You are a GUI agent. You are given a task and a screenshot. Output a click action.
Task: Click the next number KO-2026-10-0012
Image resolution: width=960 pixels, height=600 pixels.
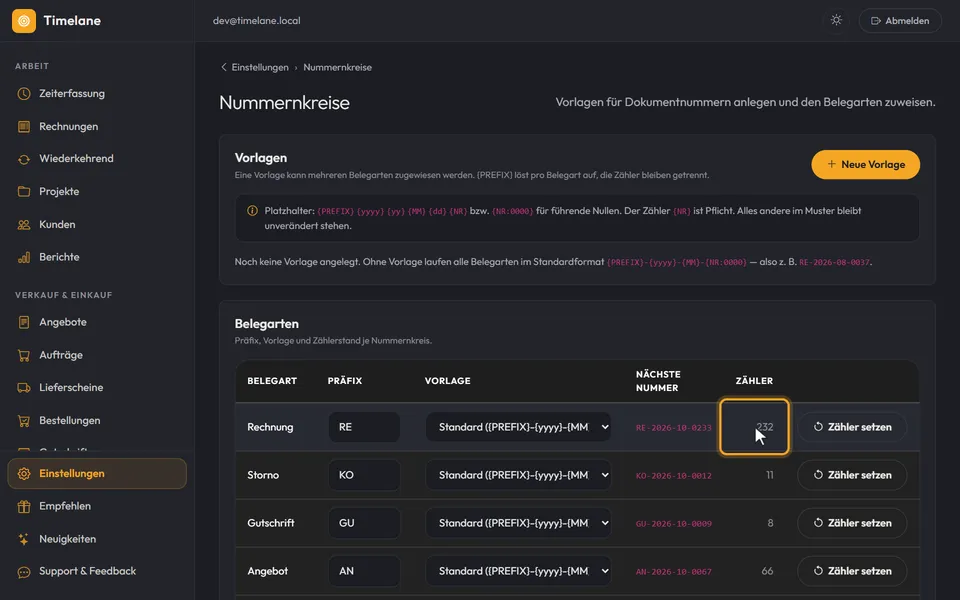[673, 476]
